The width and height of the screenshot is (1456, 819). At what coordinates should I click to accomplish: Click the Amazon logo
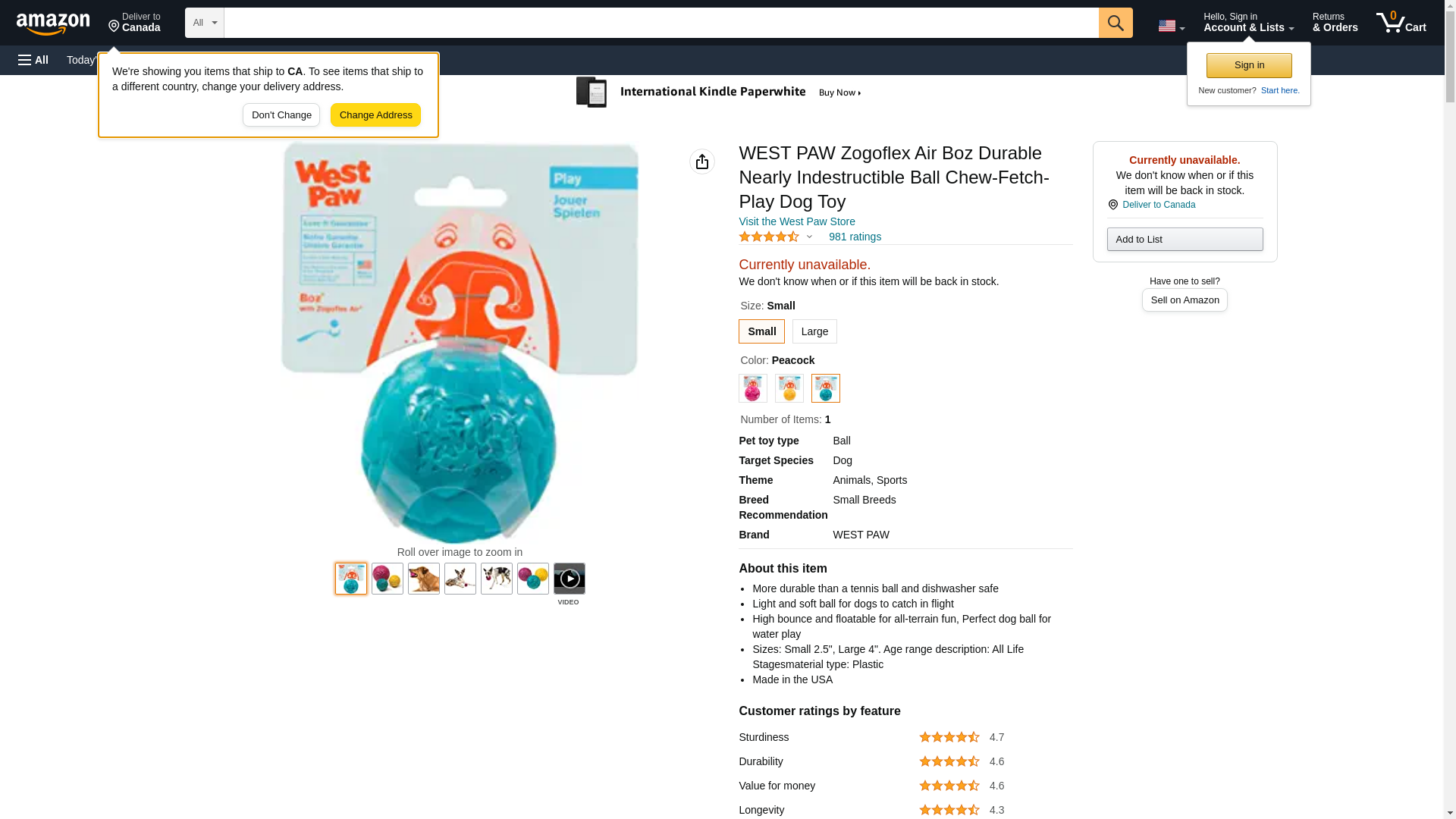53,24
